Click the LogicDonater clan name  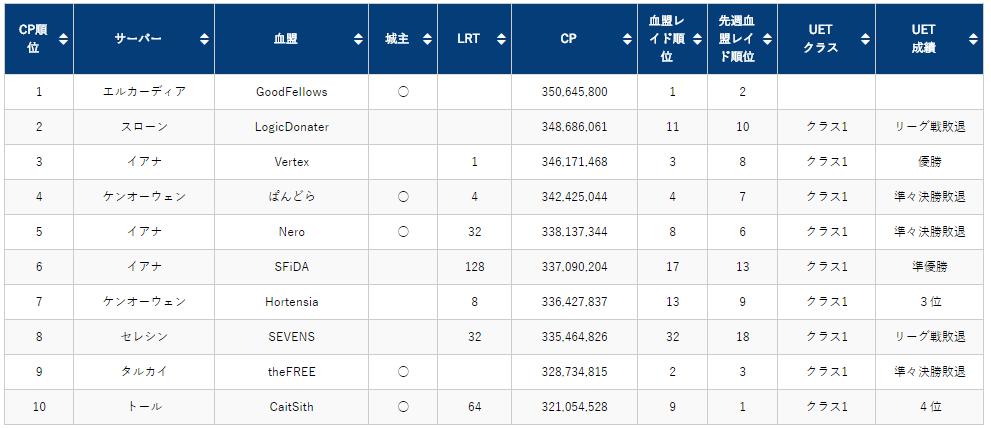292,127
